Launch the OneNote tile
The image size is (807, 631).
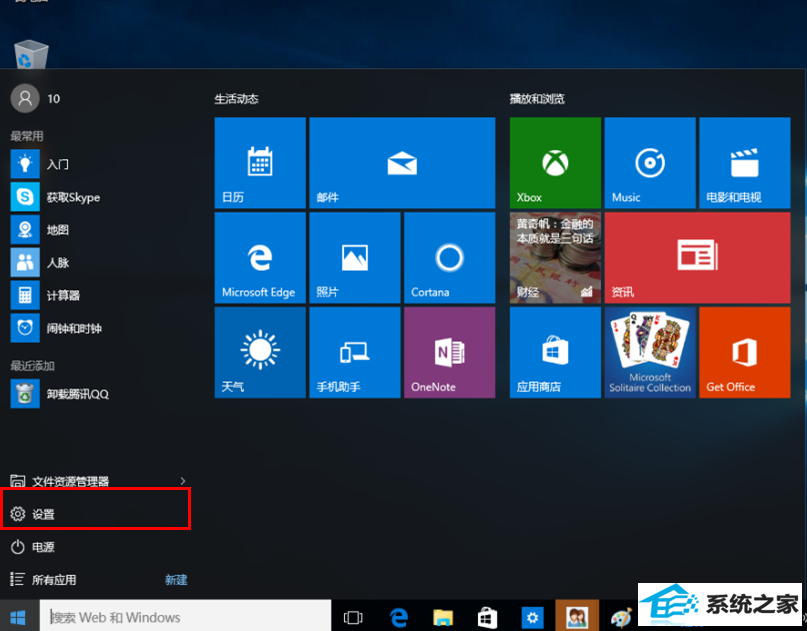449,352
